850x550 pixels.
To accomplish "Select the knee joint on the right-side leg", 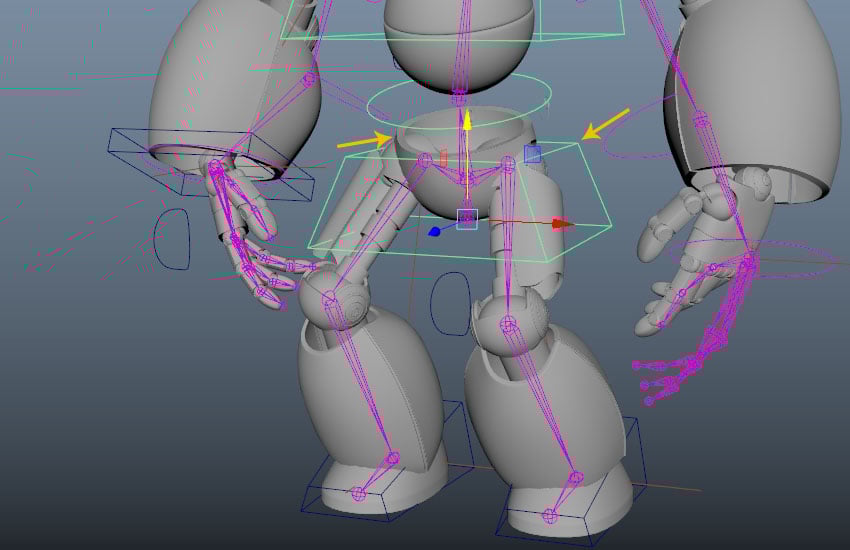I will tap(508, 325).
